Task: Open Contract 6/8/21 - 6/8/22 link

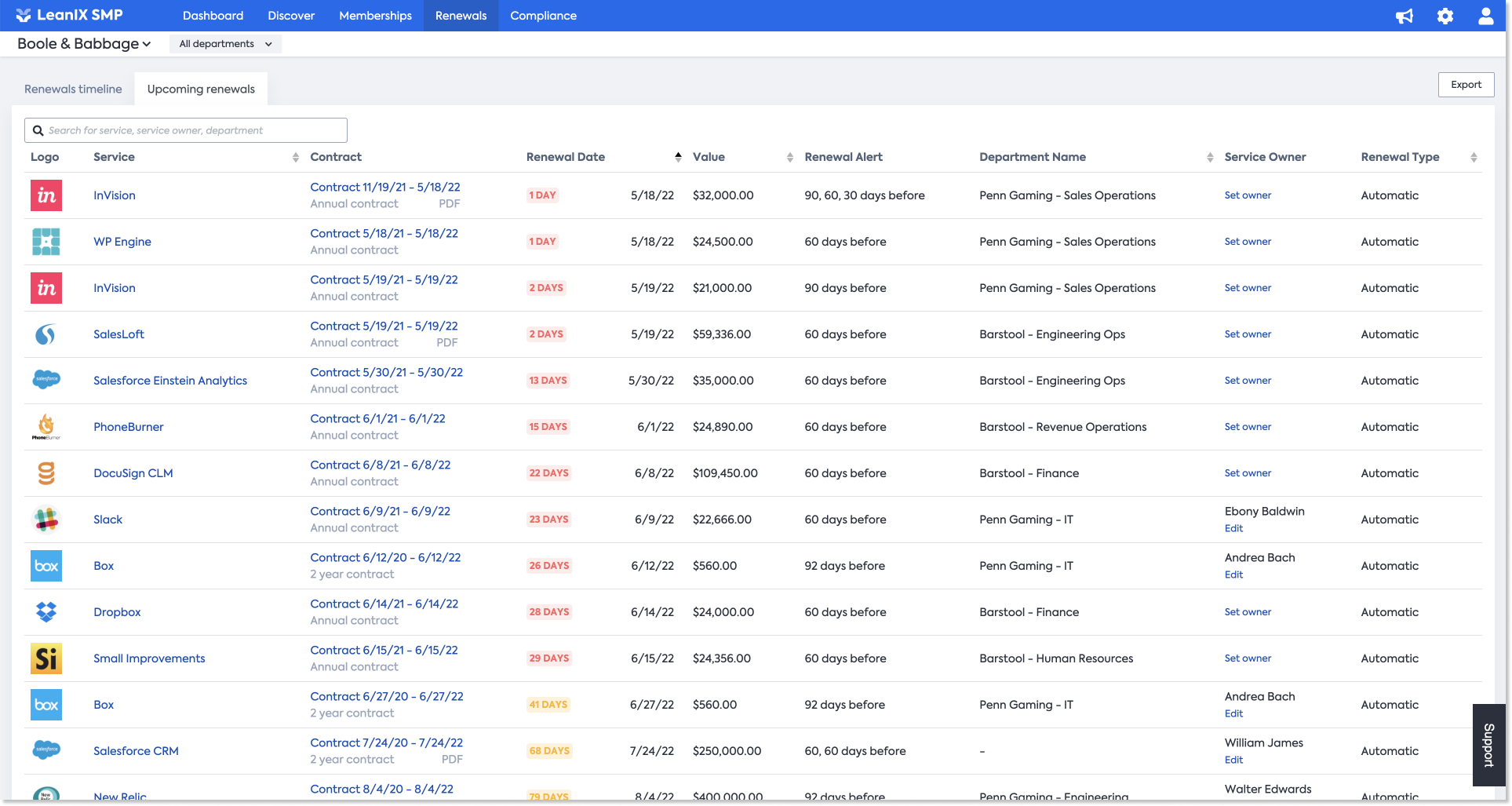Action: (381, 465)
